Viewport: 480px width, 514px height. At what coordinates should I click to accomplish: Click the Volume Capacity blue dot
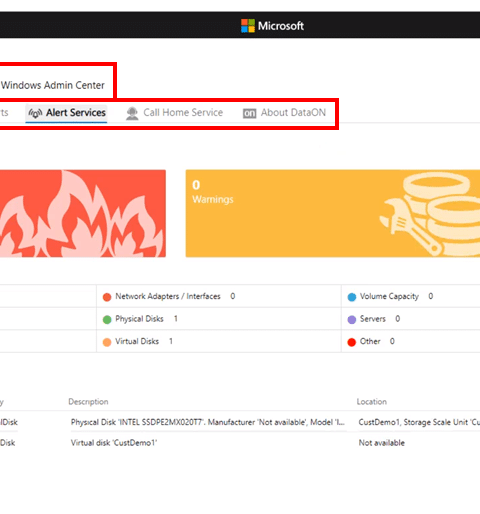click(352, 297)
